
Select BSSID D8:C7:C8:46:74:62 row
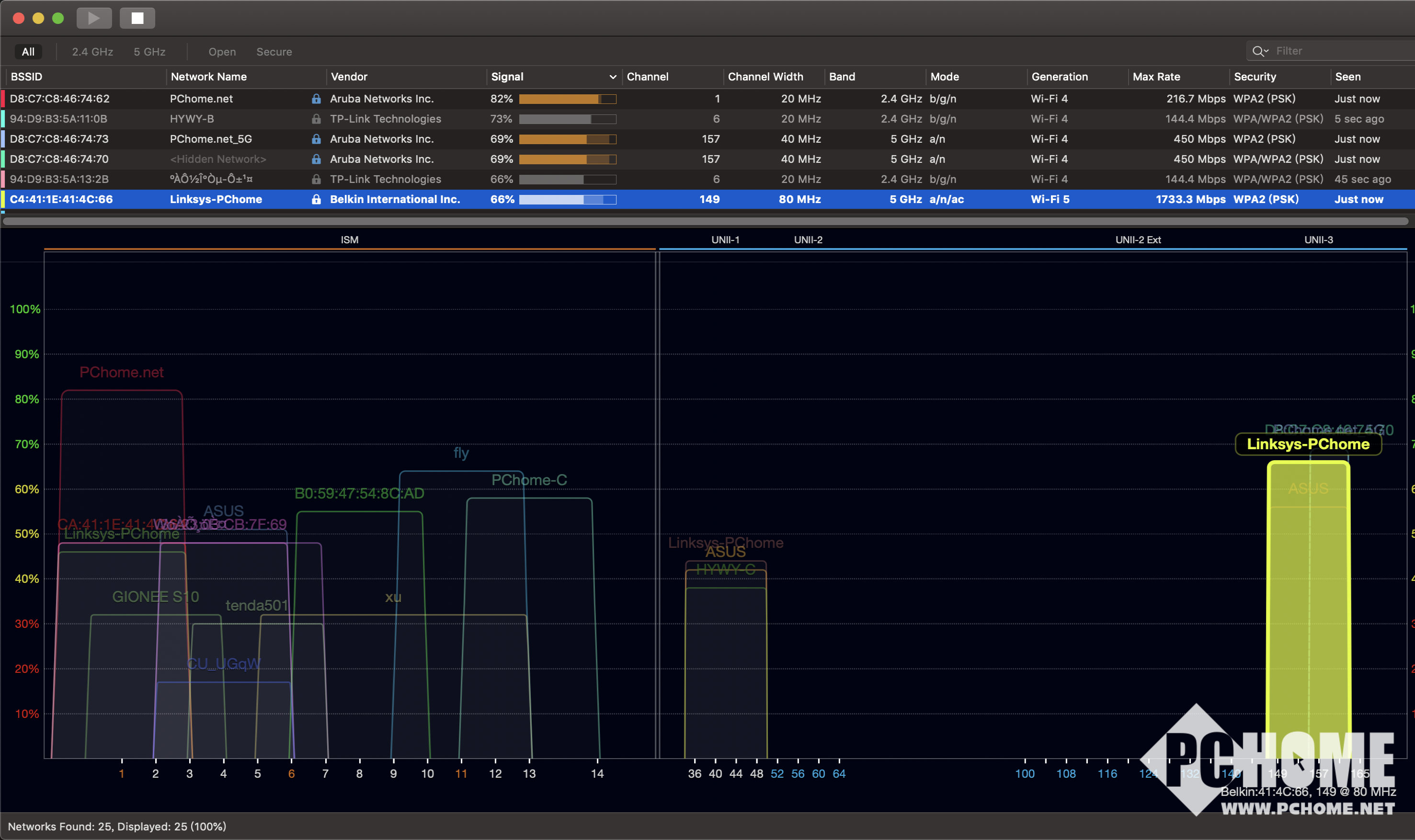tap(707, 99)
